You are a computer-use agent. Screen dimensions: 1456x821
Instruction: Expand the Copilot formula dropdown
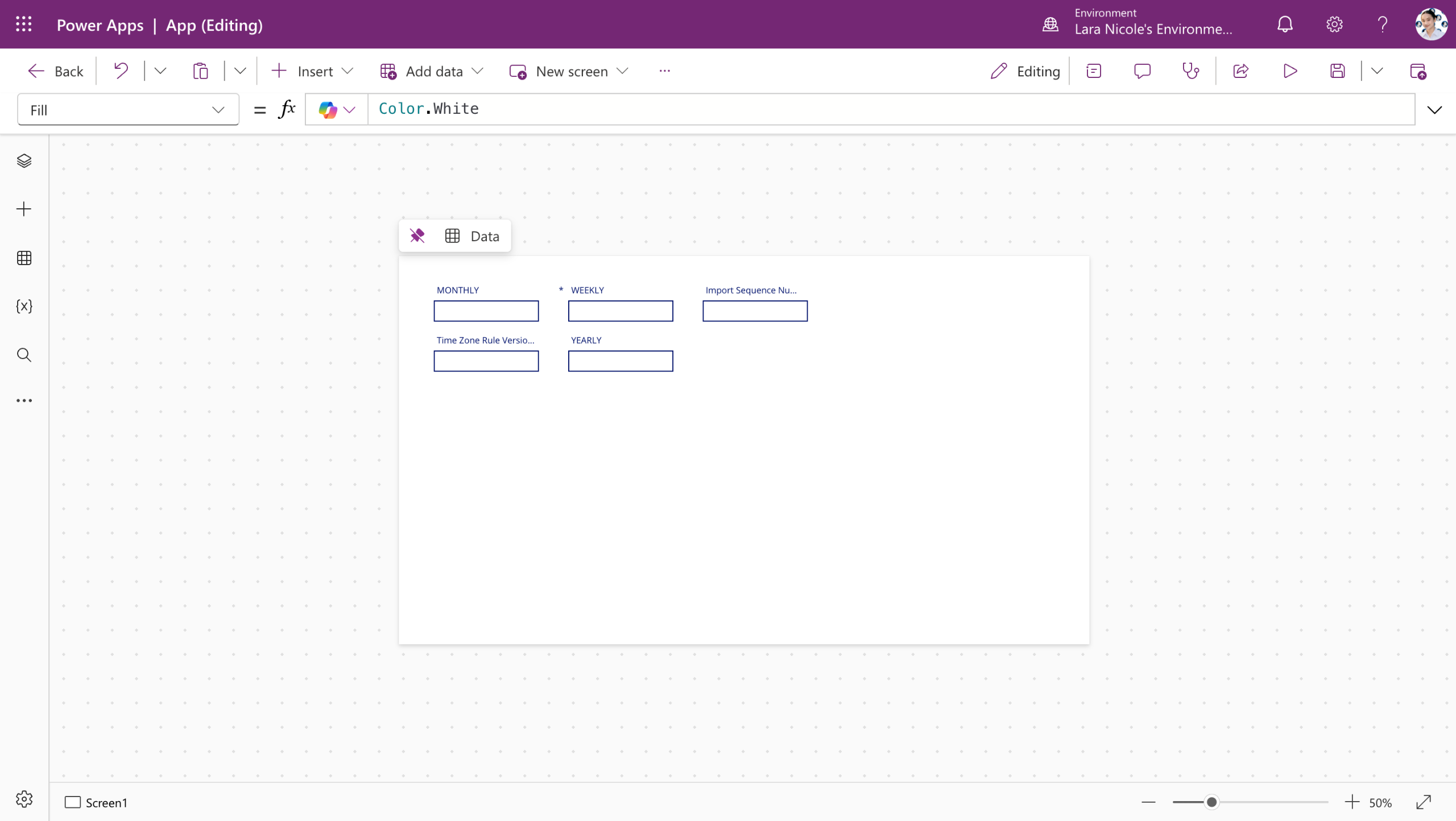(349, 110)
